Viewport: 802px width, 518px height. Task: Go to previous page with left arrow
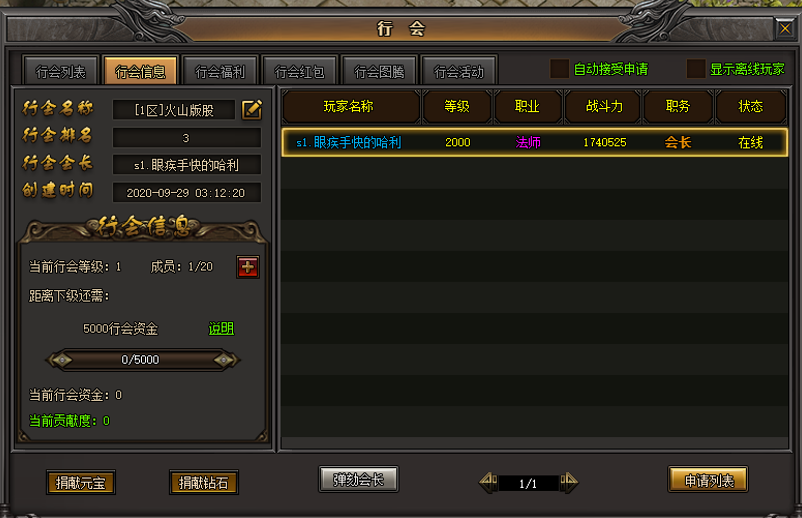488,482
